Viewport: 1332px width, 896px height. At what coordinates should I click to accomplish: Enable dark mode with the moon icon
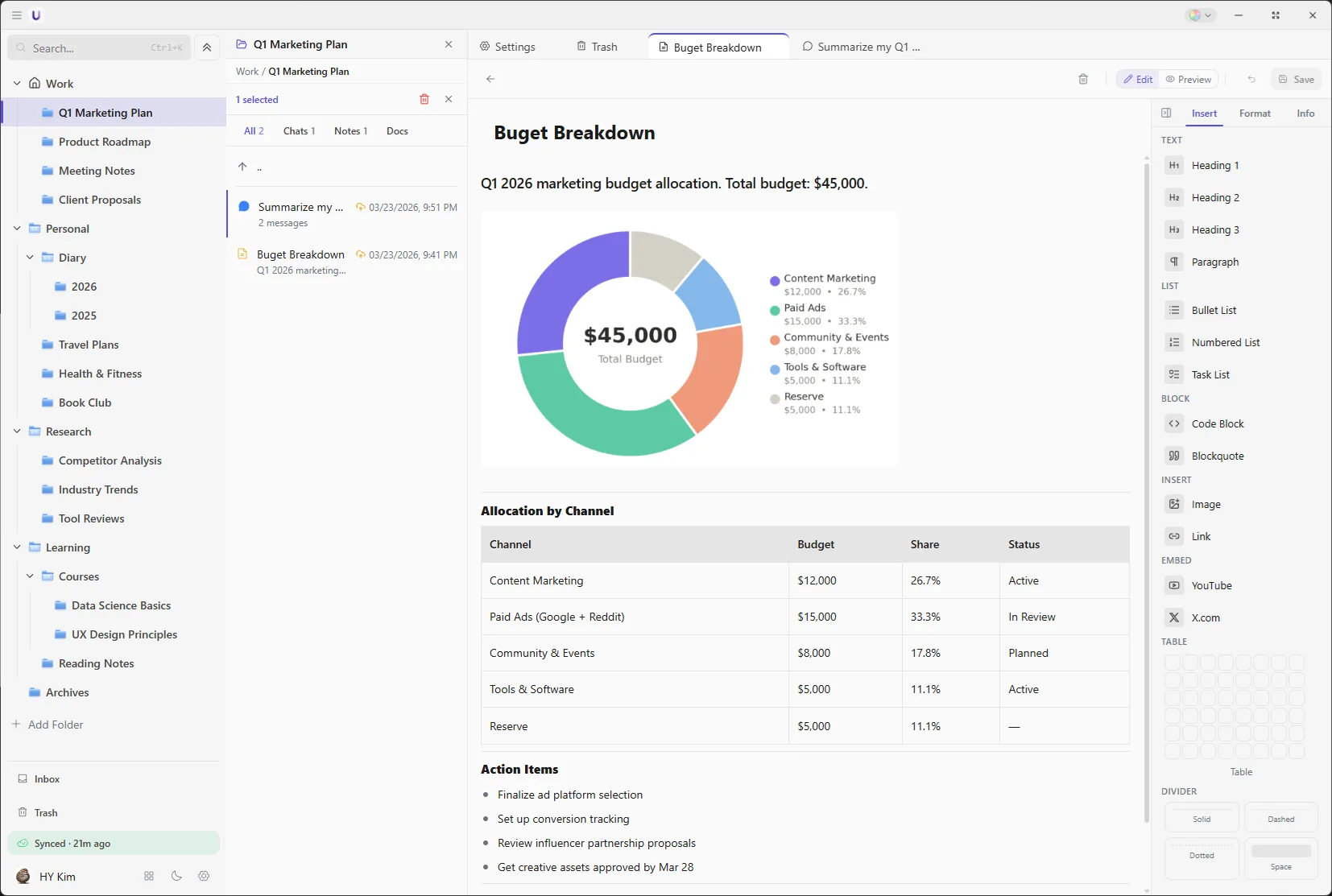[x=176, y=876]
